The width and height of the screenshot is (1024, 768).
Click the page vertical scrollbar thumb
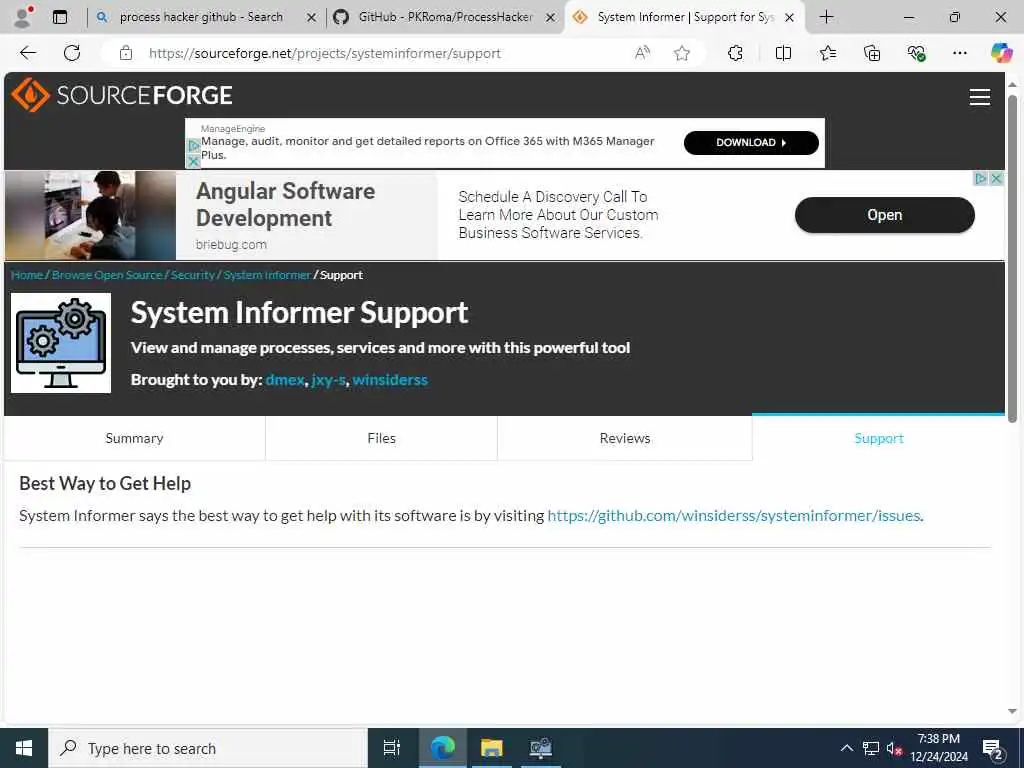(x=1012, y=259)
